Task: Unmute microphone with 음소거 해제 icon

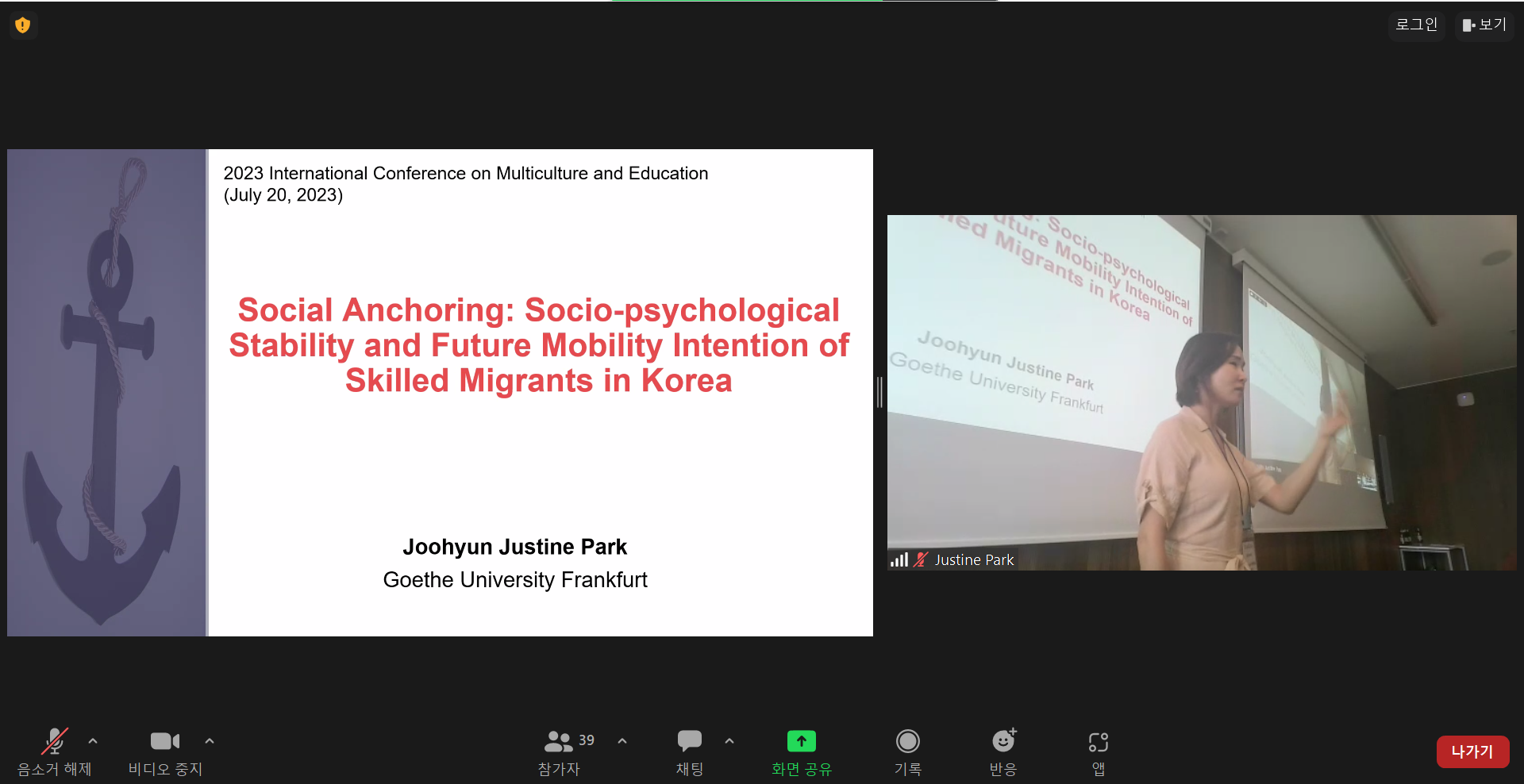Action: pos(55,741)
